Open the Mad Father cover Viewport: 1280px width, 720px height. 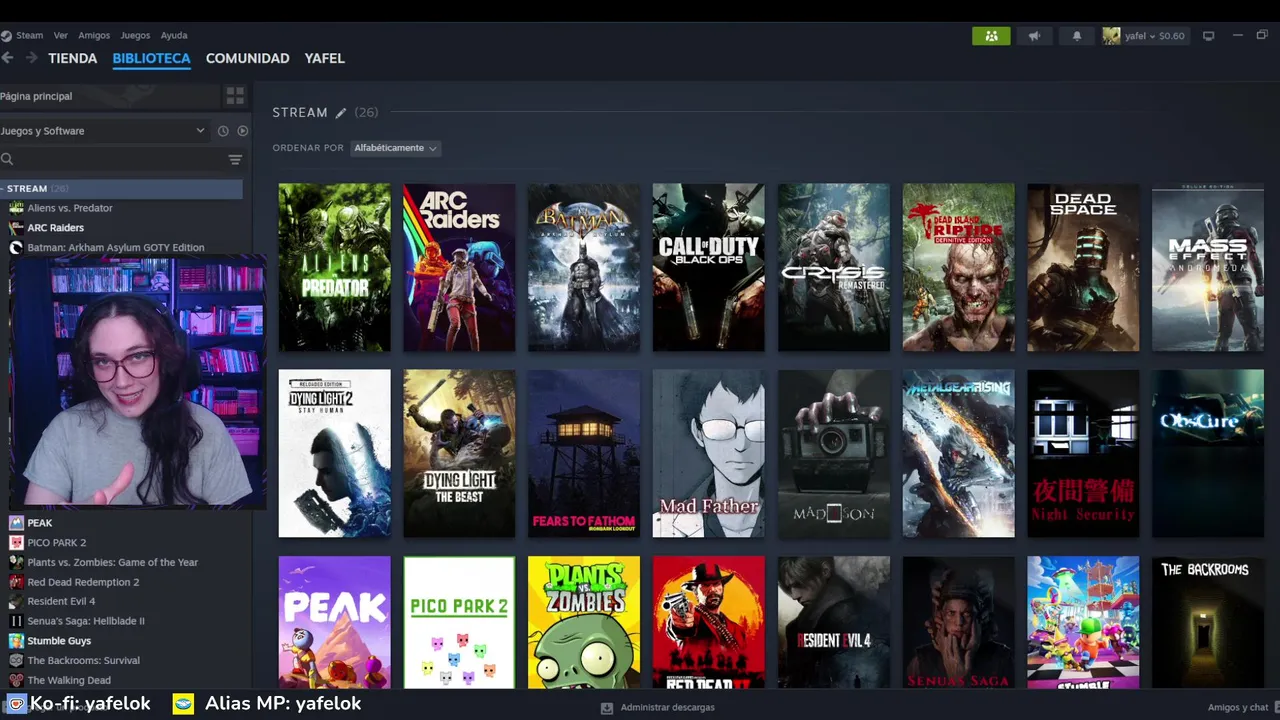click(x=709, y=454)
